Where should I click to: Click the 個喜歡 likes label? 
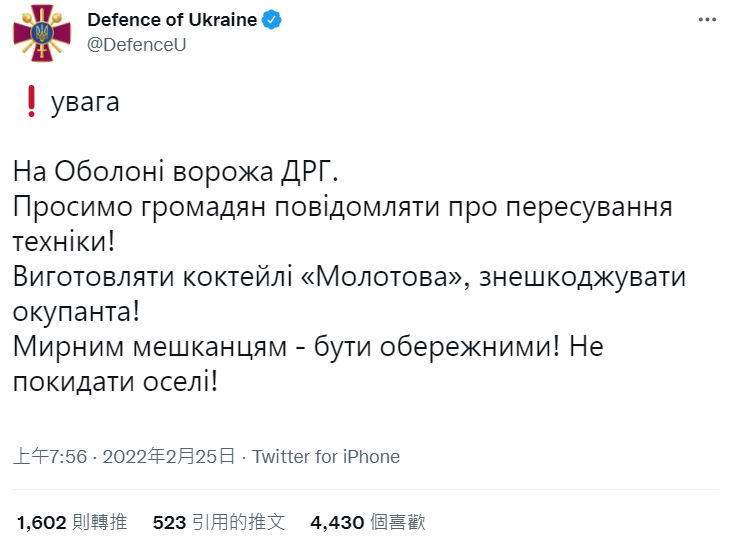coord(398,522)
